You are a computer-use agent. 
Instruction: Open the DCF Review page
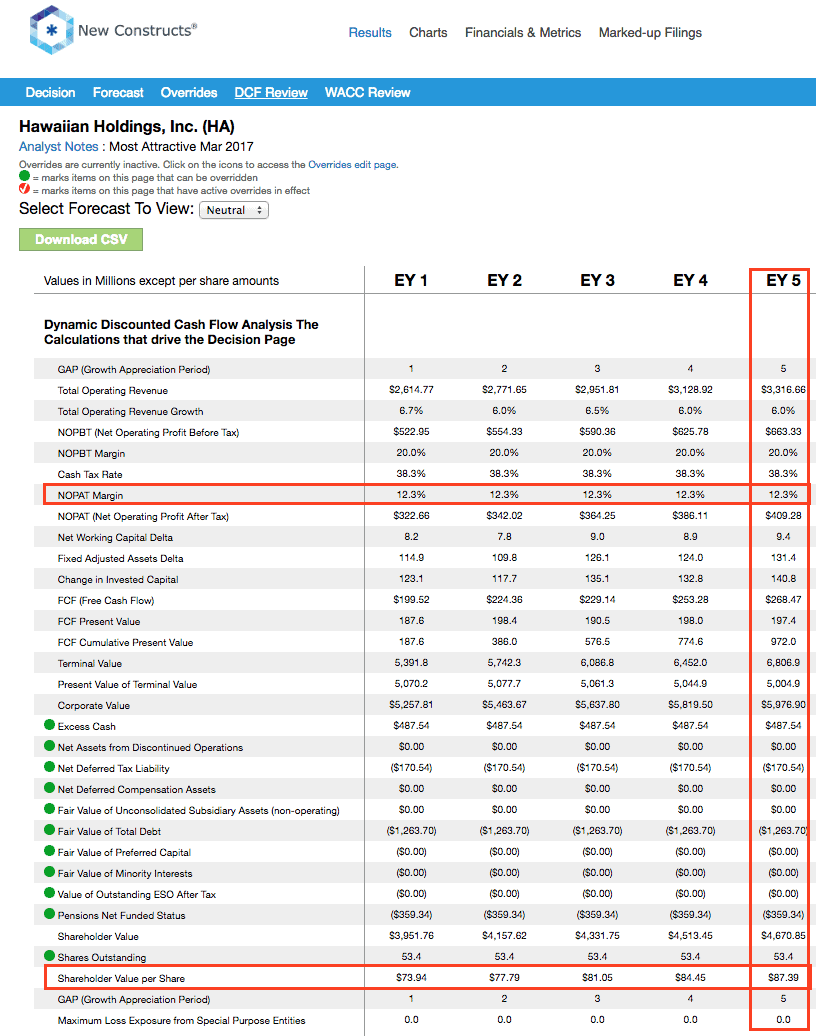[271, 92]
